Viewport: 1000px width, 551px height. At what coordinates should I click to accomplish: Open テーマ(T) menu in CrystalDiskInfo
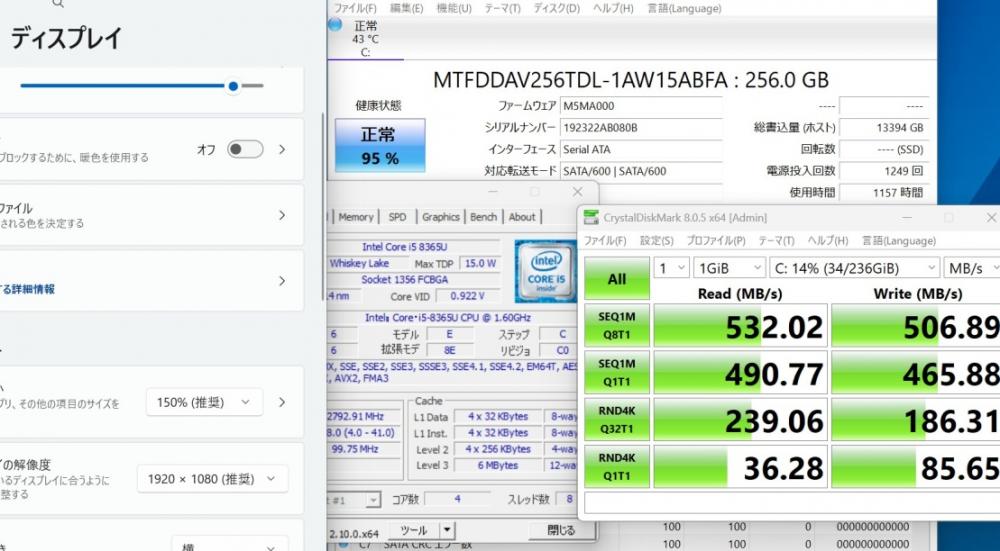(x=502, y=8)
